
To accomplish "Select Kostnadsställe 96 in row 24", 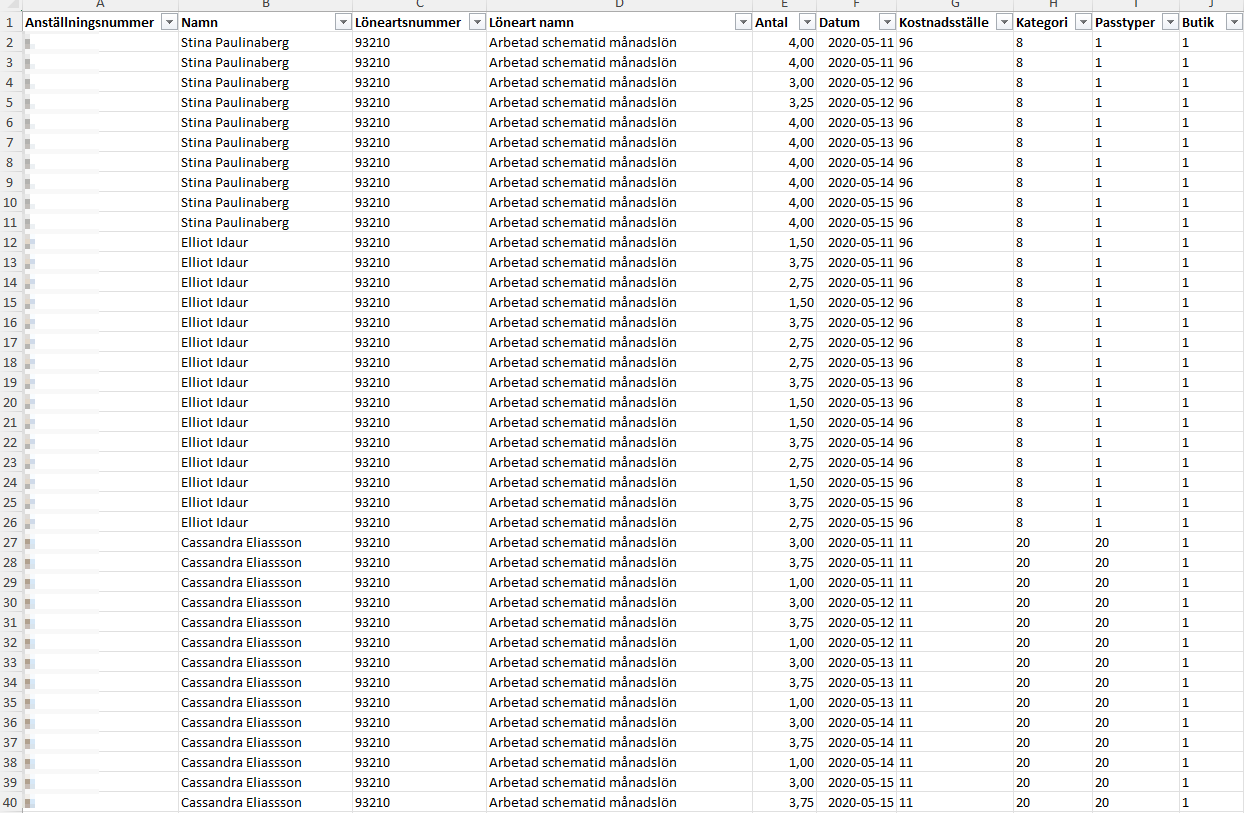I will tap(955, 482).
